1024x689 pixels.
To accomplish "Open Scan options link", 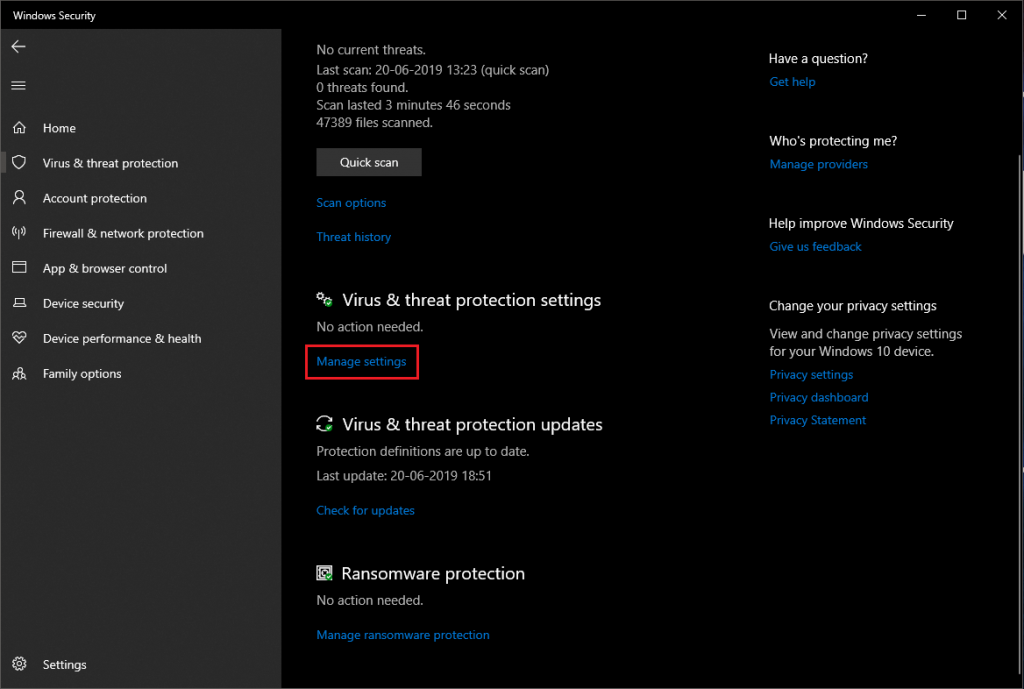I will tap(351, 202).
